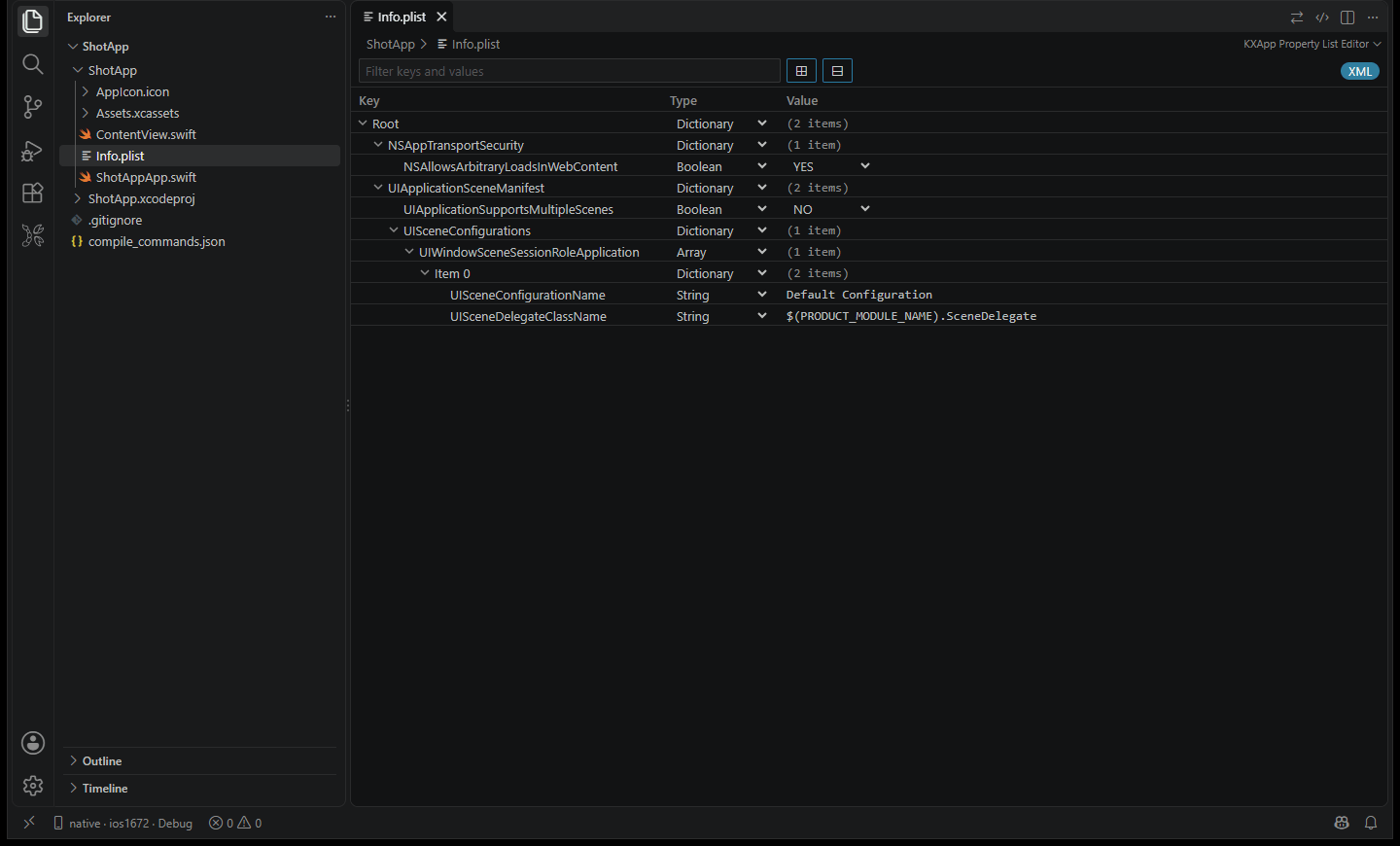The image size is (1400, 846).
Task: Open the YES value dropdown for NSAllowsArbitraryLoadsInWebContent
Action: (x=829, y=166)
